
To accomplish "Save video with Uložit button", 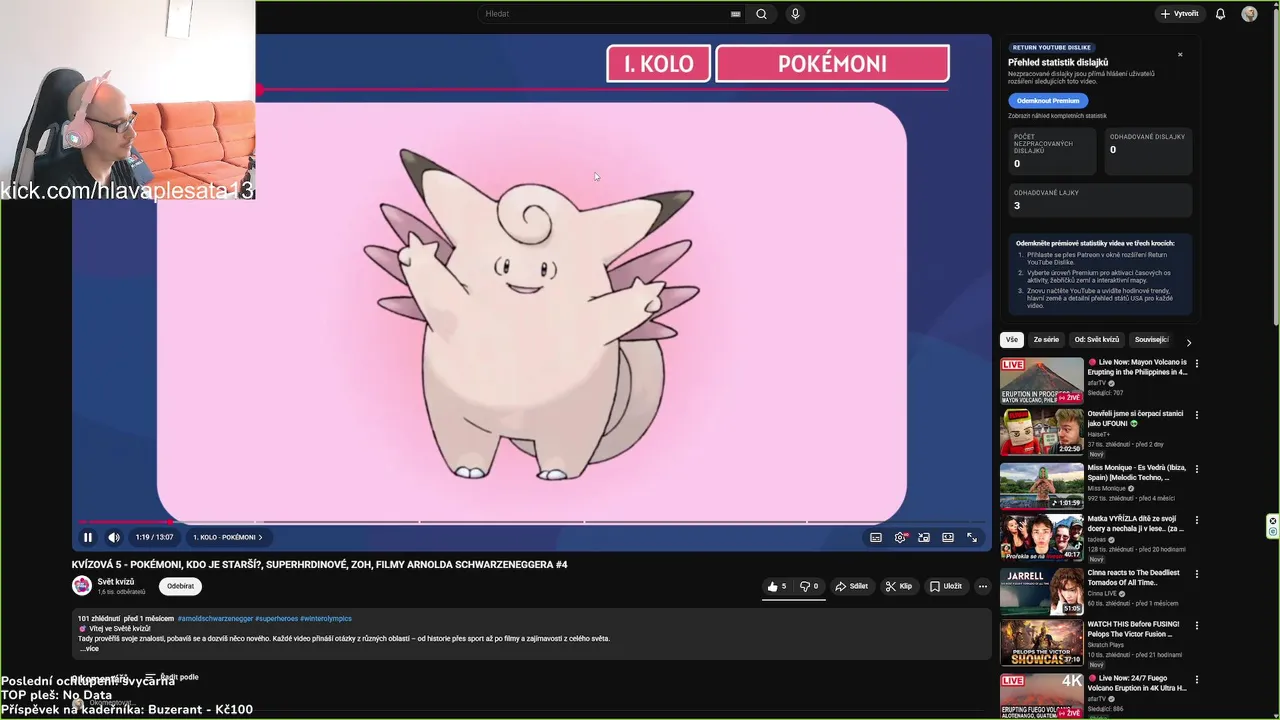I will click(946, 586).
